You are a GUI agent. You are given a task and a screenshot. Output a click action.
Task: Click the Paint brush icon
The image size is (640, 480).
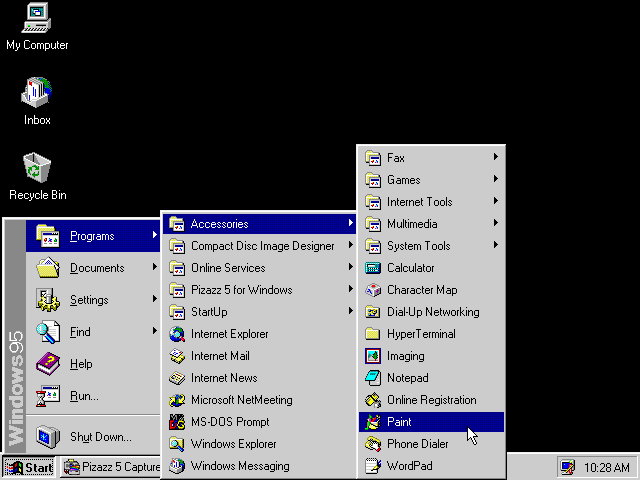(x=373, y=422)
